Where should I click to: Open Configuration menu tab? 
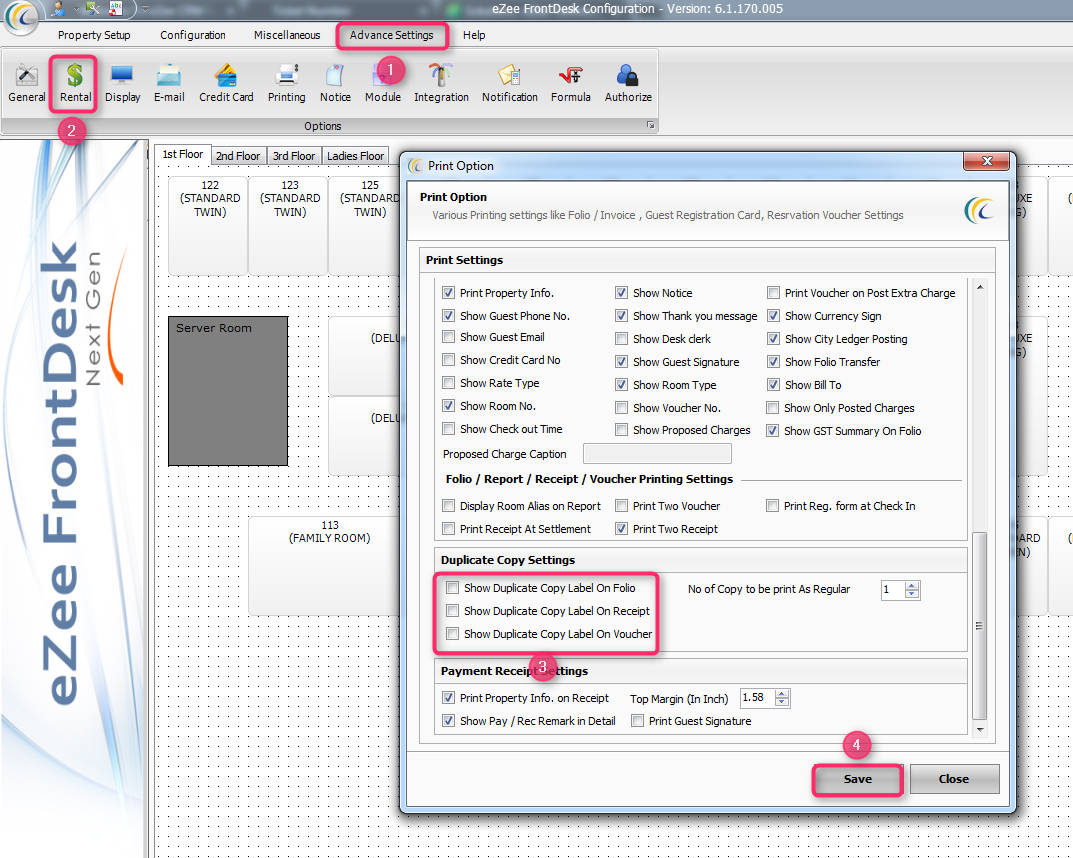pyautogui.click(x=192, y=35)
